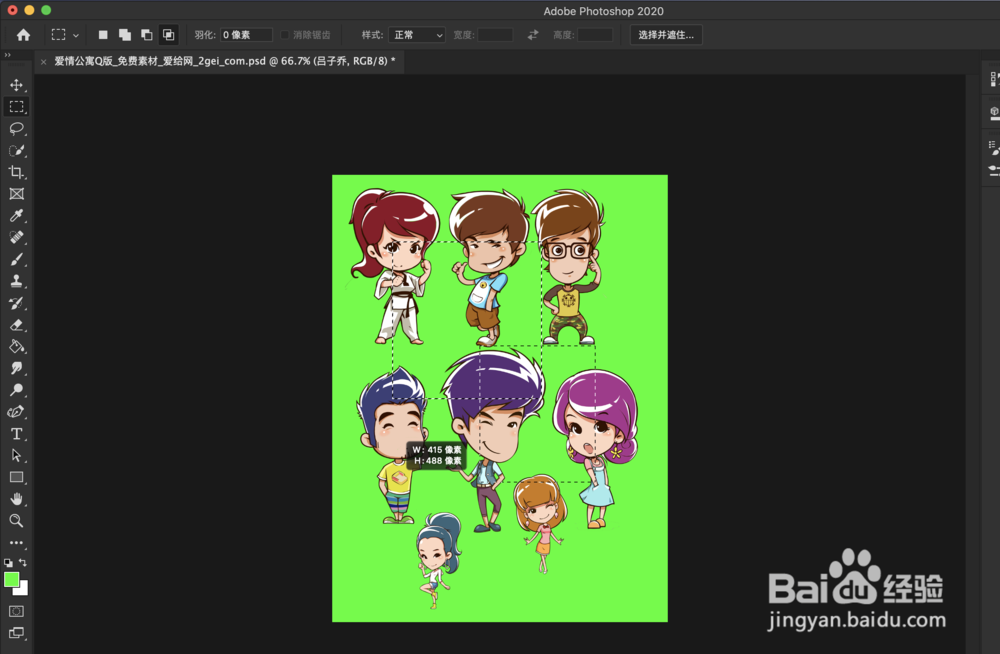Select the Horizontal Type tool
1000x654 pixels.
17,434
